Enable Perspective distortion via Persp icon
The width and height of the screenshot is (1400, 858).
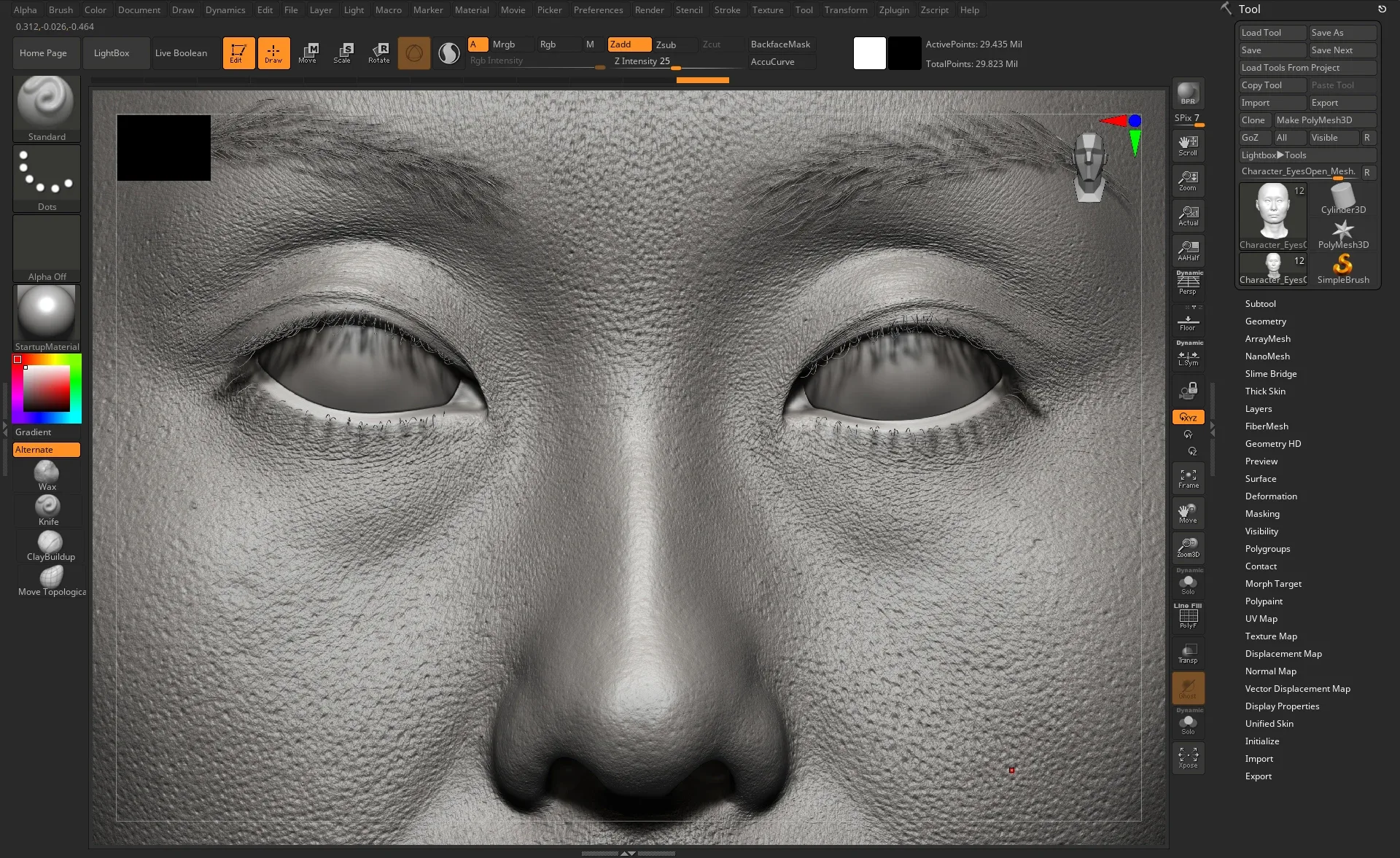1188,284
